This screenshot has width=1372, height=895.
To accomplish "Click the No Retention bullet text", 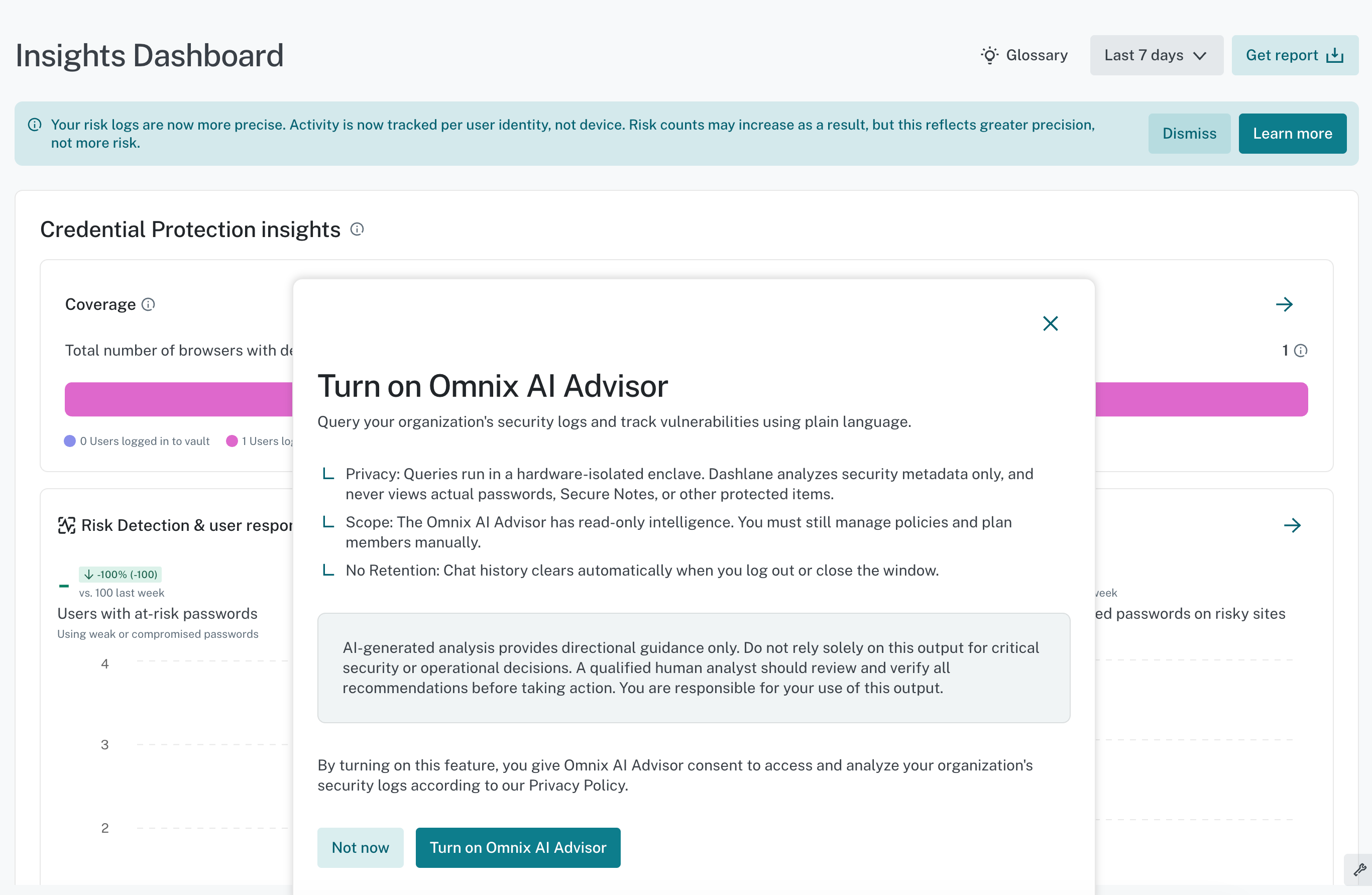I will 642,571.
